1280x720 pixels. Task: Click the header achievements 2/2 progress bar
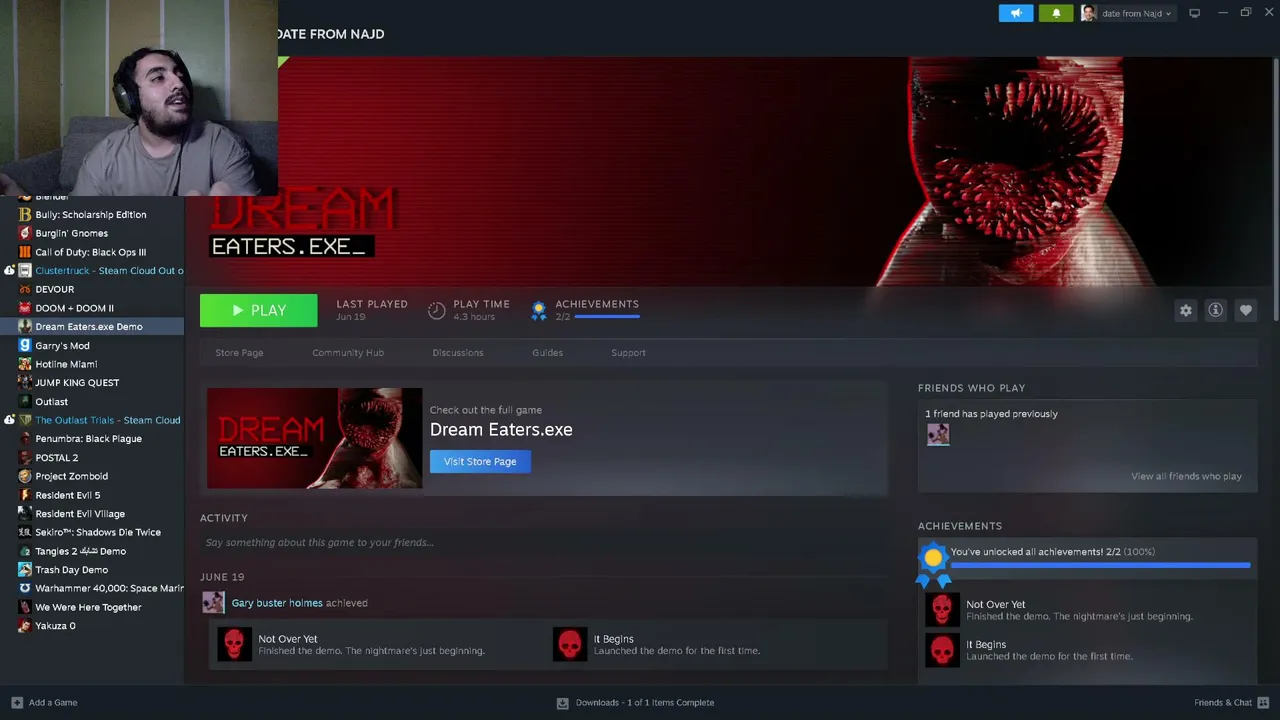coord(607,317)
